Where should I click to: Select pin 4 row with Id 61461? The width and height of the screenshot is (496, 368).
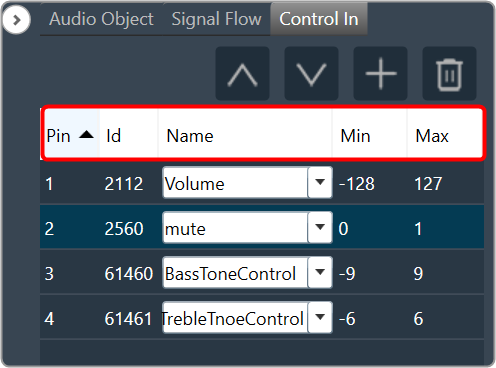(x=262, y=318)
